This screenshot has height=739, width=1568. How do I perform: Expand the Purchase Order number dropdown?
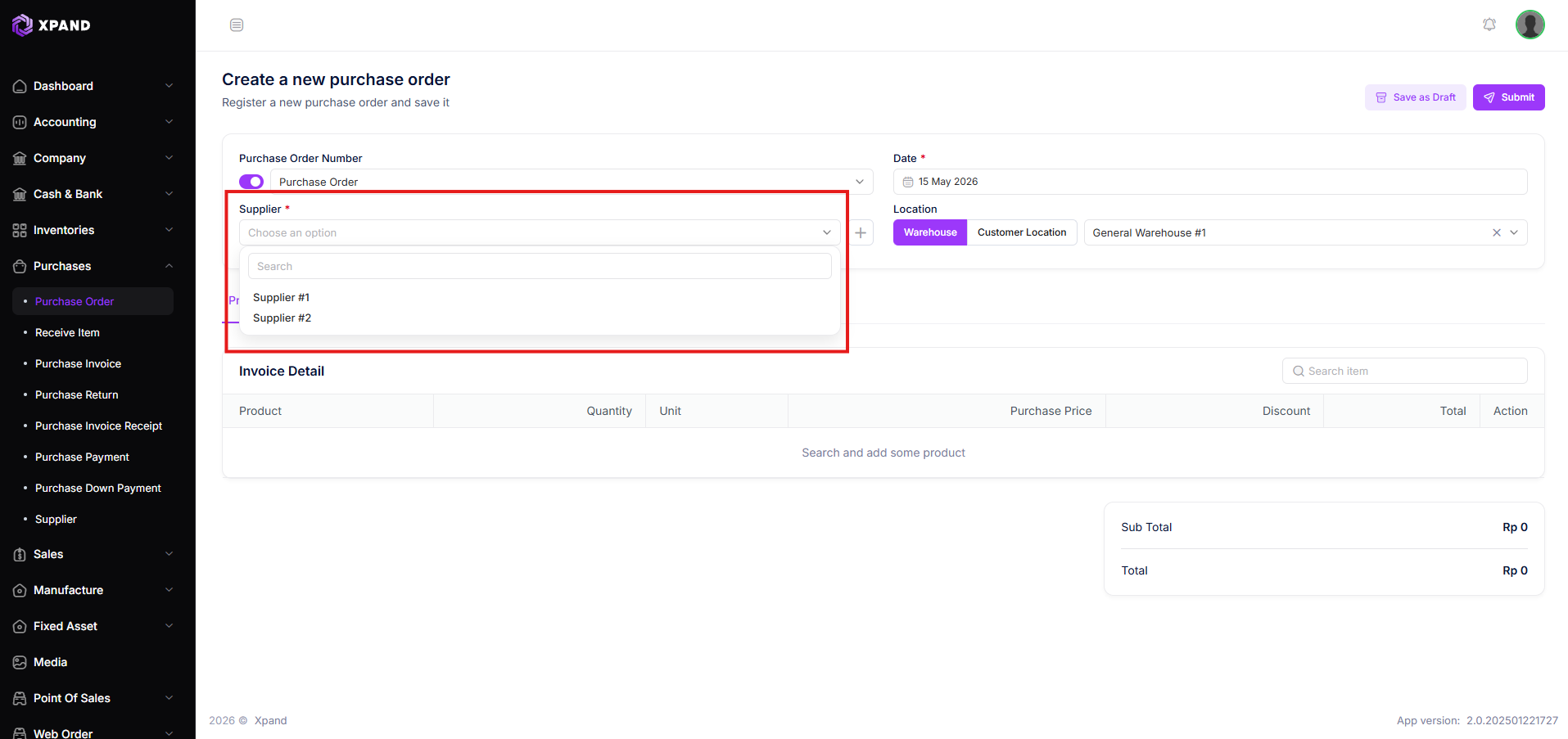coord(572,182)
